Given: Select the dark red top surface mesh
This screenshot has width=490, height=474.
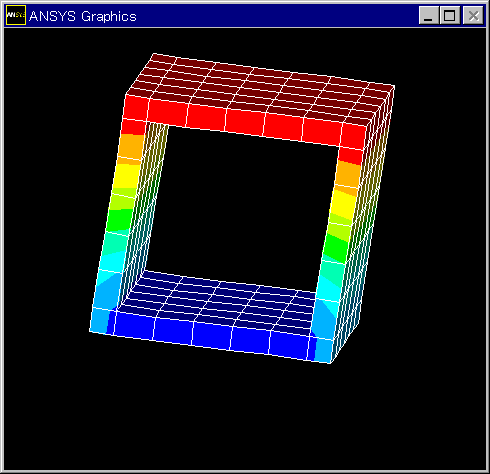Looking at the screenshot, I should pos(260,88).
